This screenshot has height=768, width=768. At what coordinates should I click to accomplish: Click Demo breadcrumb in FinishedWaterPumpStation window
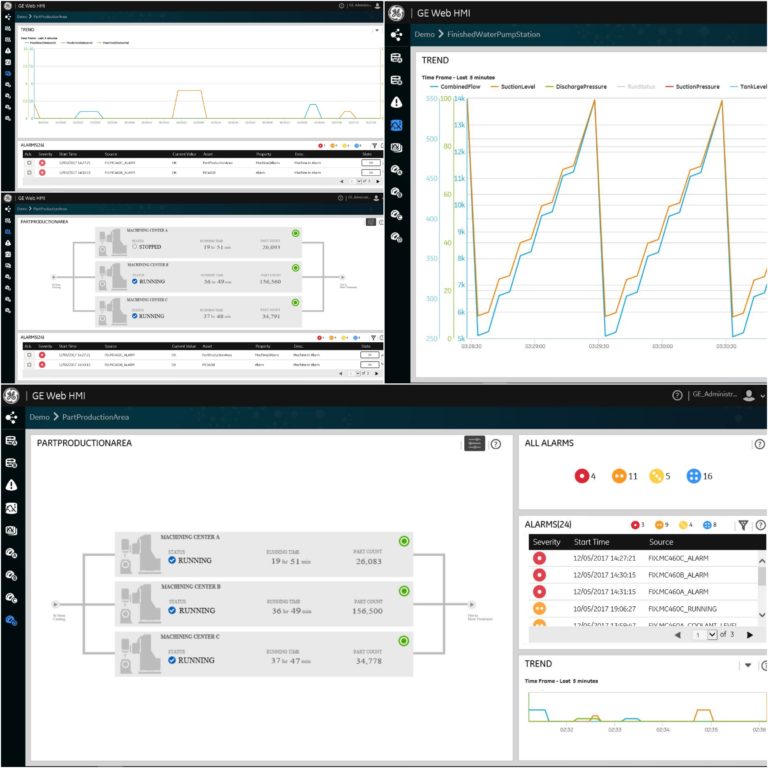(x=424, y=34)
